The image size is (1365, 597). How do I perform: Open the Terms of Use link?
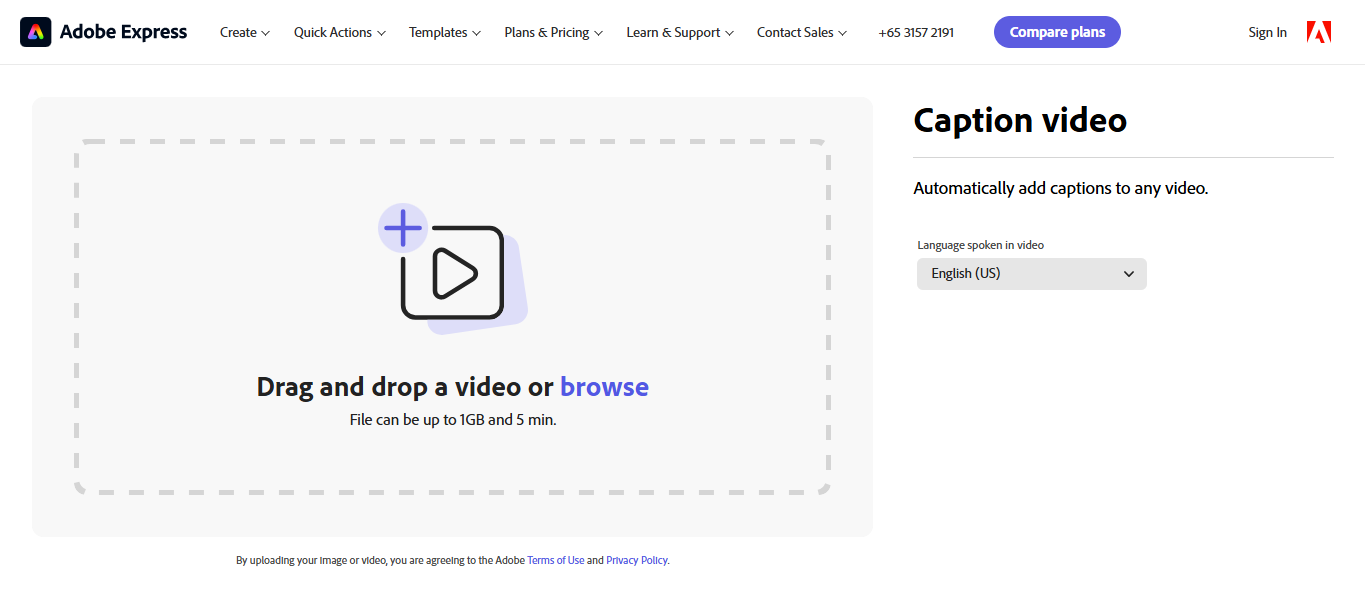(x=555, y=560)
